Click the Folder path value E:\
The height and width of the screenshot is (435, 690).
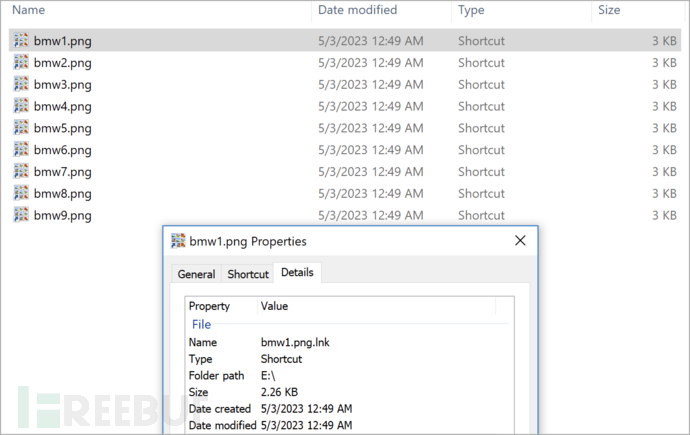pos(270,375)
